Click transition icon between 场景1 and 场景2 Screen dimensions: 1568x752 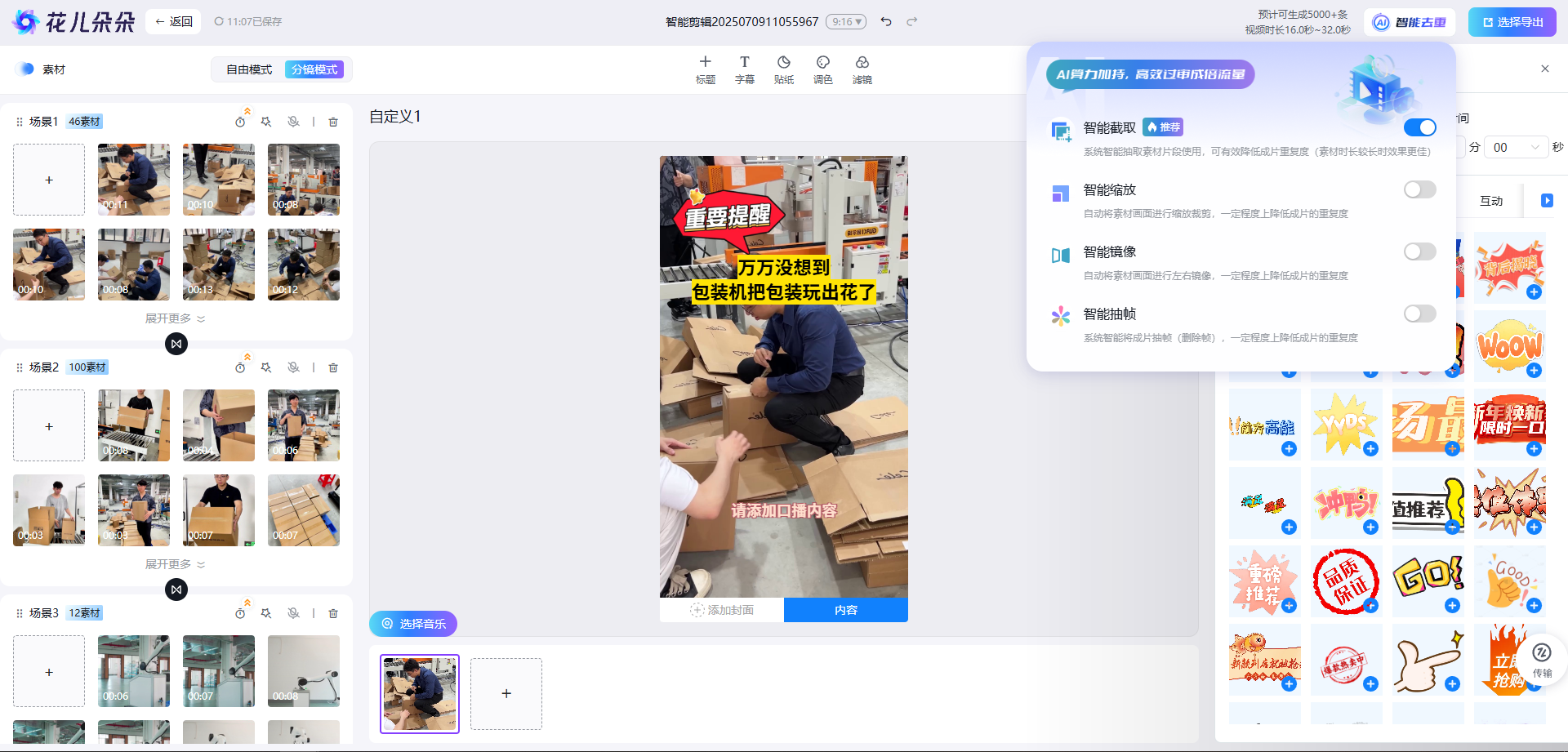pos(176,344)
